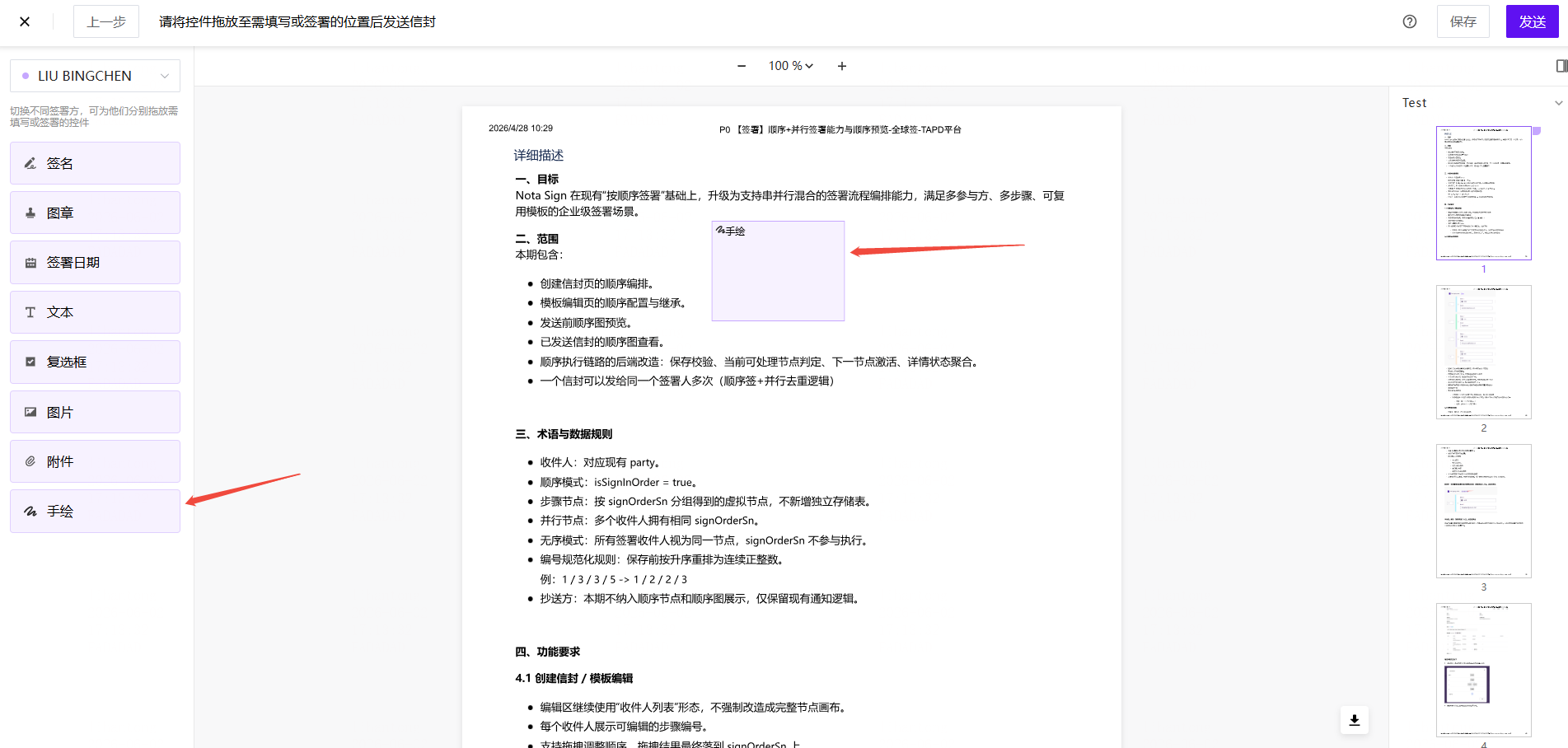Open the LIU BINGCHEN signer dropdown
The width and height of the screenshot is (1568, 748).
95,76
